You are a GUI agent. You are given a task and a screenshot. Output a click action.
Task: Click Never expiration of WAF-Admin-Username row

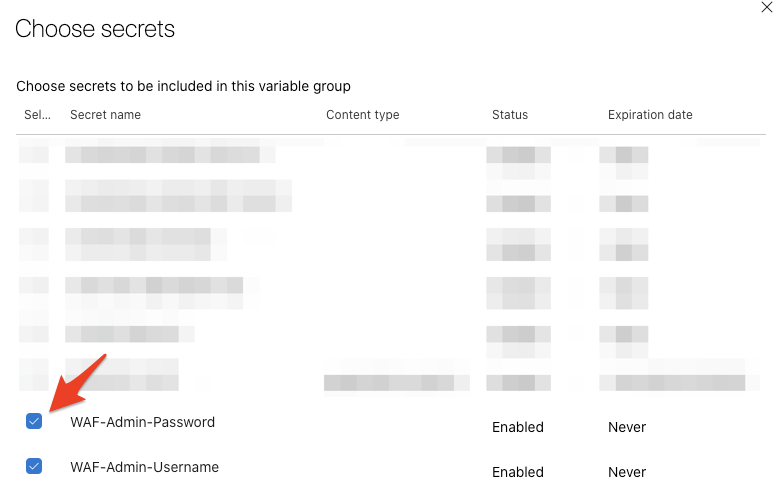pyautogui.click(x=627, y=472)
